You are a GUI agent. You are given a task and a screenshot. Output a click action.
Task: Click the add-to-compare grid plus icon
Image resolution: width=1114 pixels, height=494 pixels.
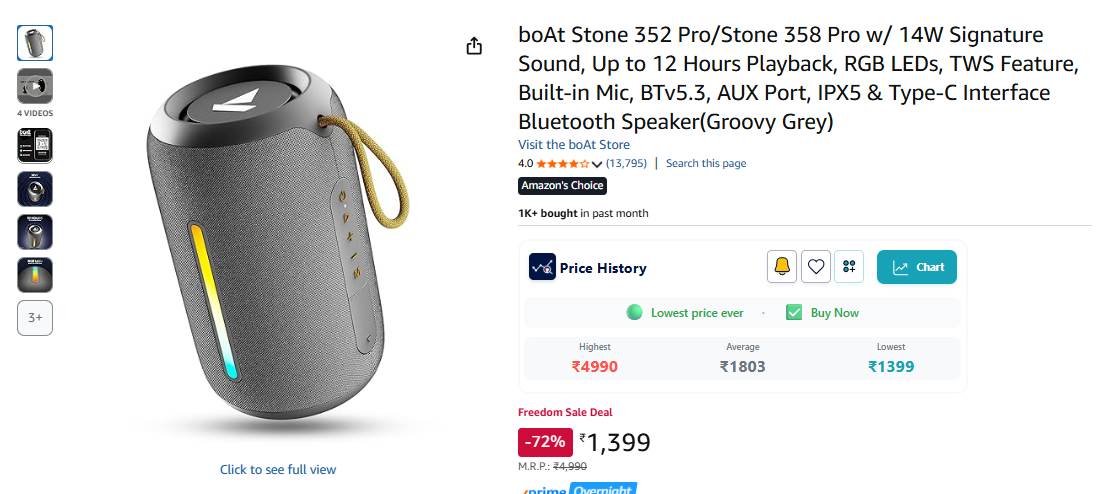(849, 267)
